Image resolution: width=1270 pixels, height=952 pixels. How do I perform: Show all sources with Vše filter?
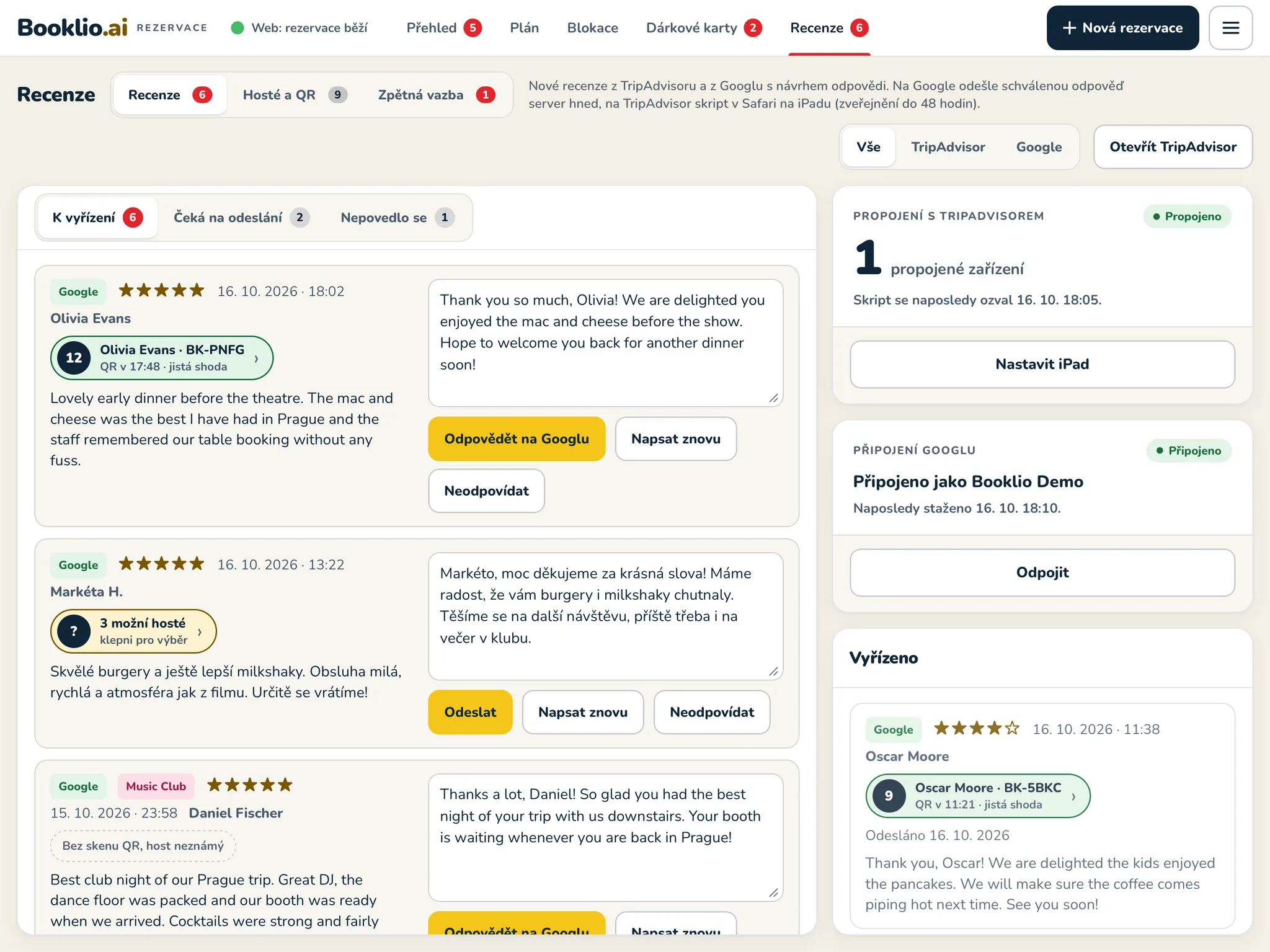click(868, 147)
